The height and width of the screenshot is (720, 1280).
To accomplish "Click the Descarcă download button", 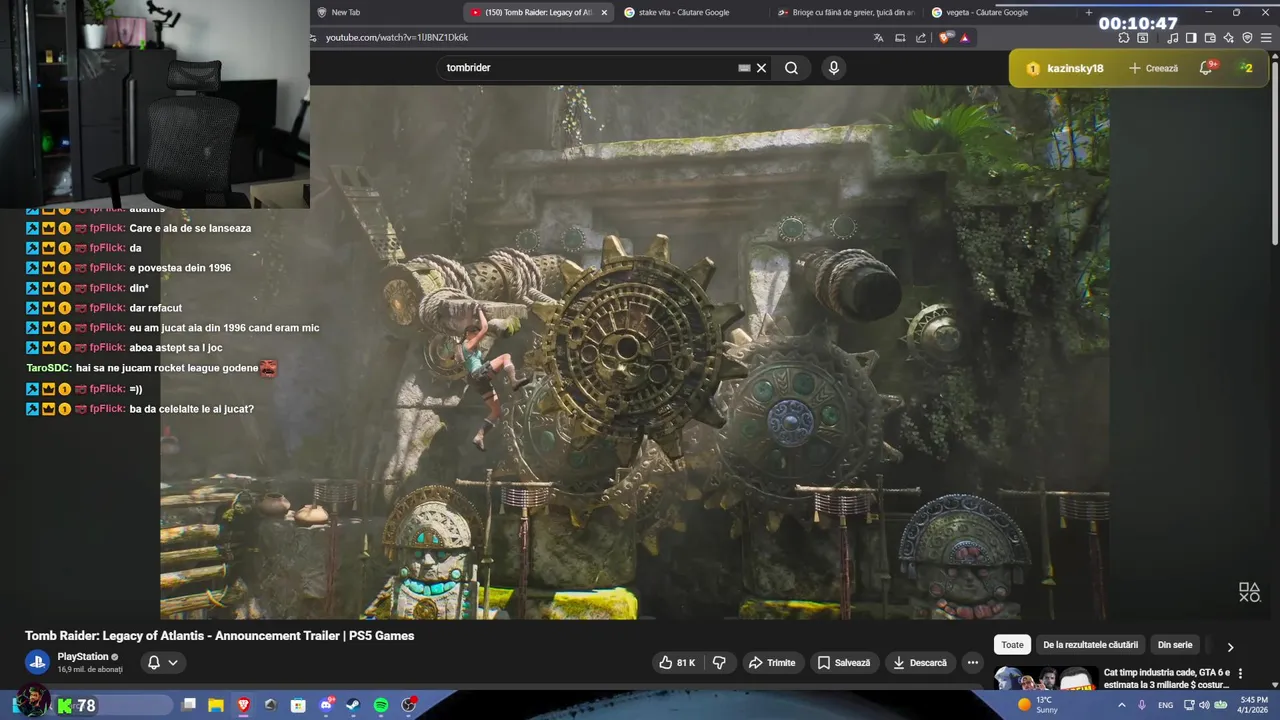I will tap(920, 663).
